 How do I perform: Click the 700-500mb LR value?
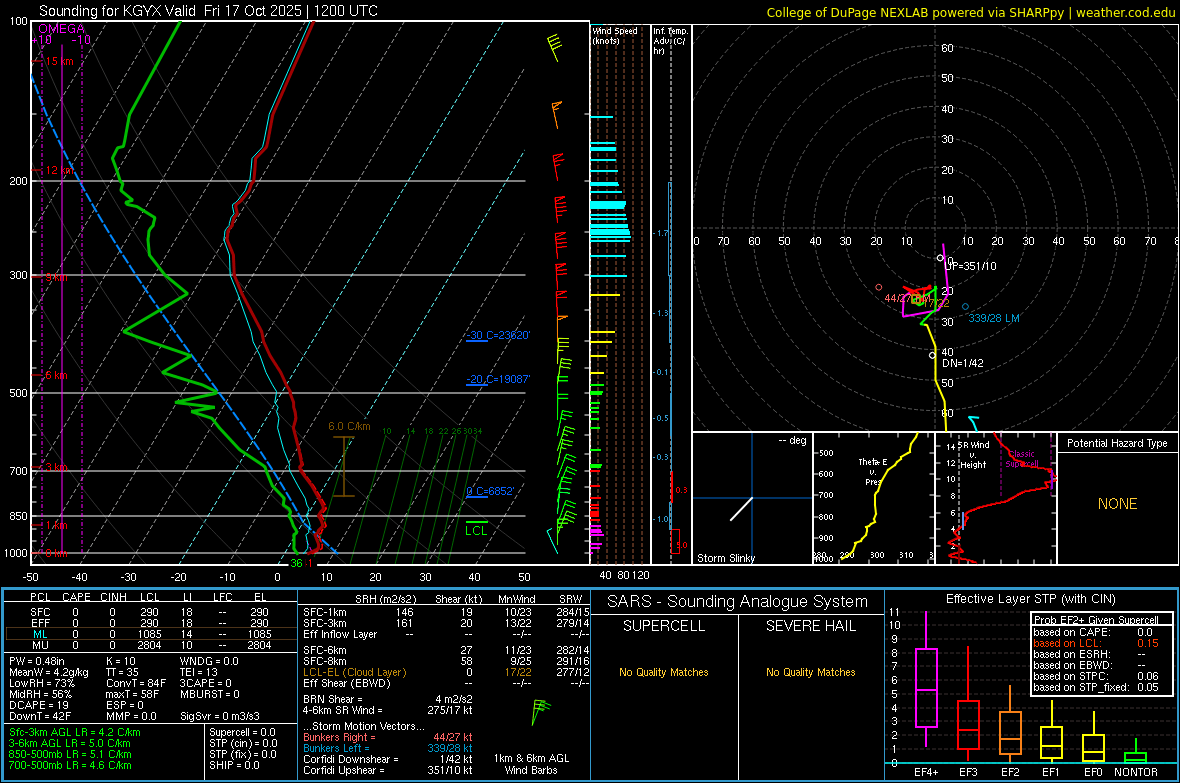(x=70, y=765)
